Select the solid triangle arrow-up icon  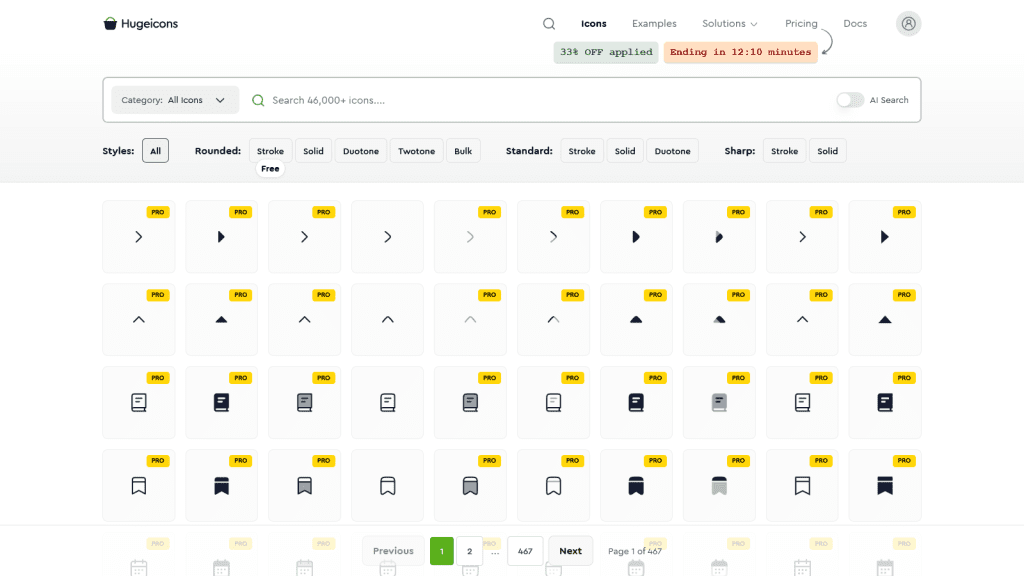click(221, 320)
